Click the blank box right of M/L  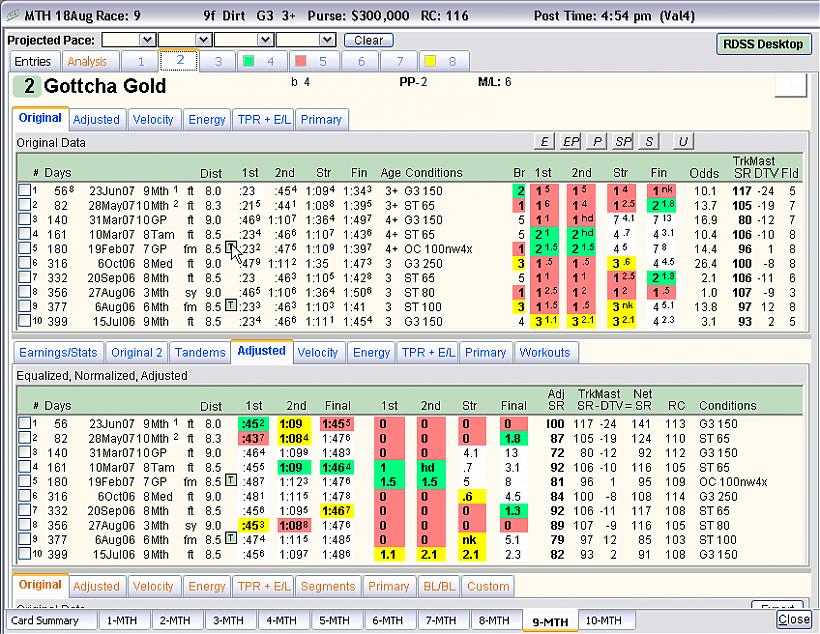(791, 85)
